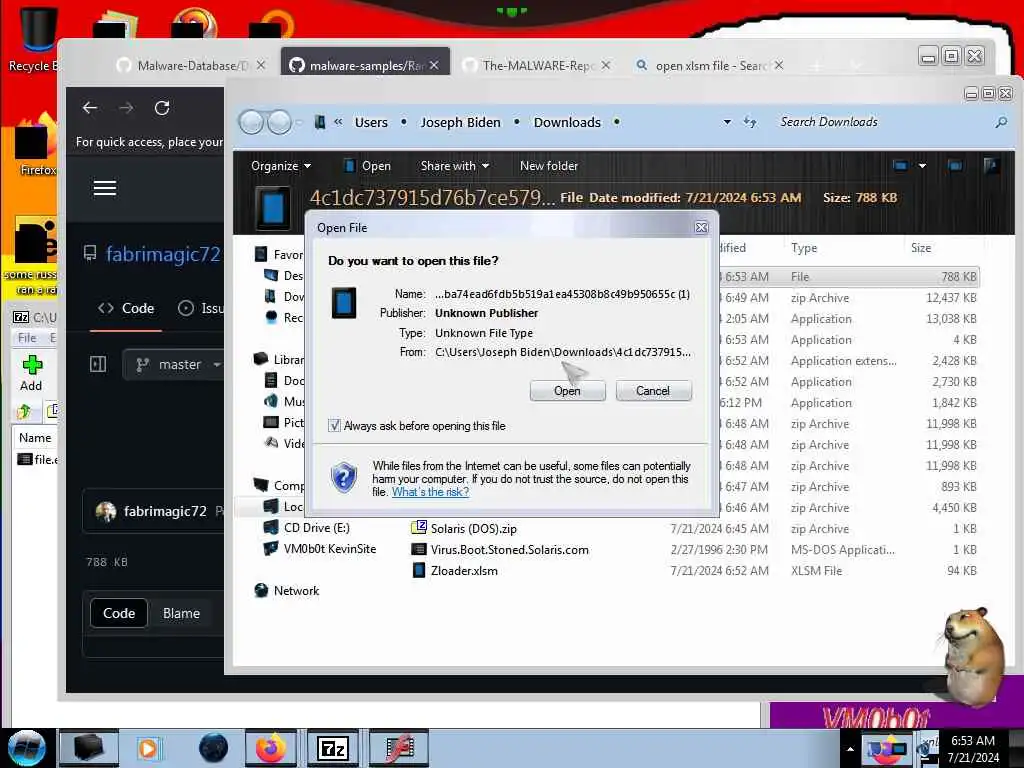Open Firefox from the taskbar
This screenshot has width=1024, height=768.
point(271,748)
